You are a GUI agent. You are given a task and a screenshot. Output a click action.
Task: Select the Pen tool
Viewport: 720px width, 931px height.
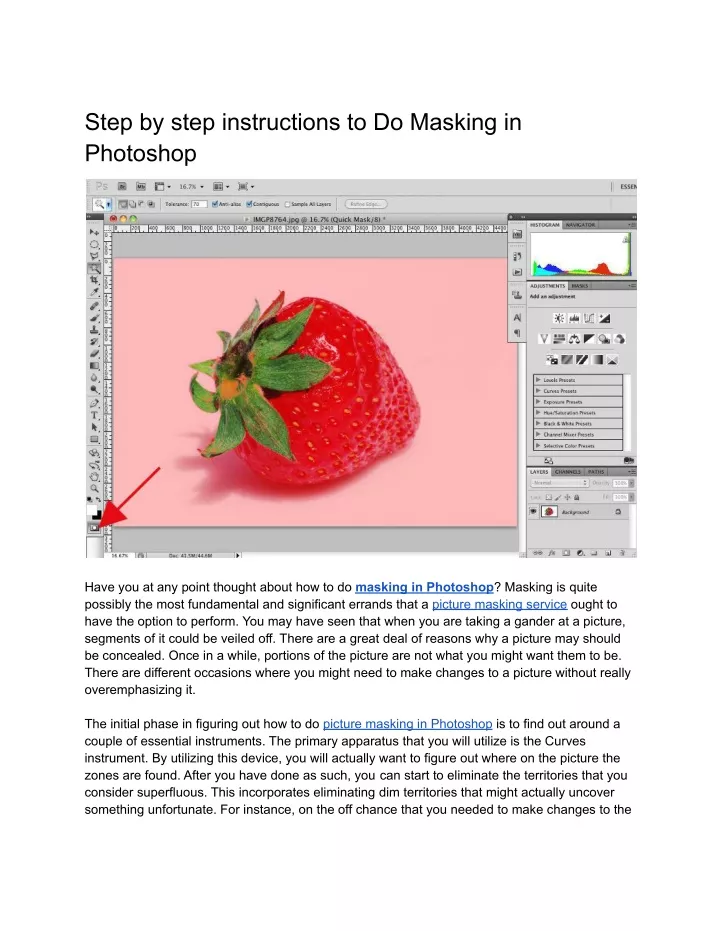[94, 404]
